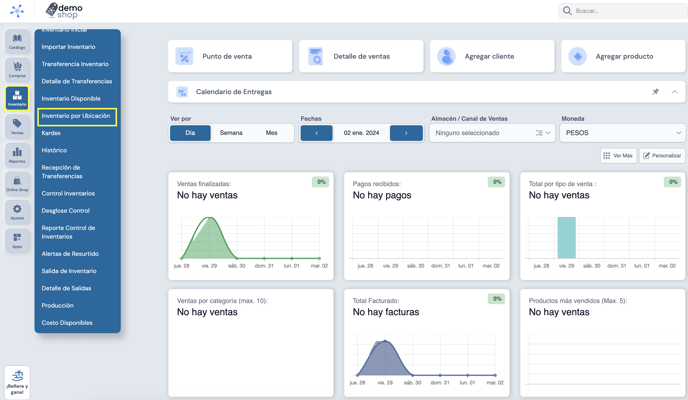Open Histórico menu item

[x=54, y=150]
